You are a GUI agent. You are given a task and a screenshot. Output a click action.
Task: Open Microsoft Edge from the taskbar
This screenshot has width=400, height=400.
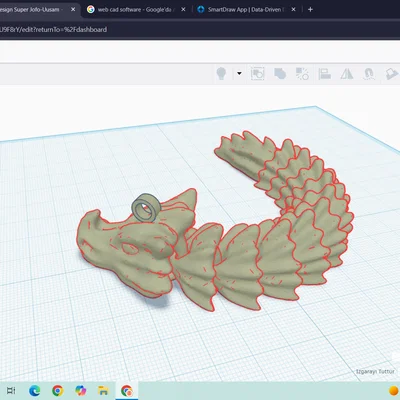[x=34, y=390]
